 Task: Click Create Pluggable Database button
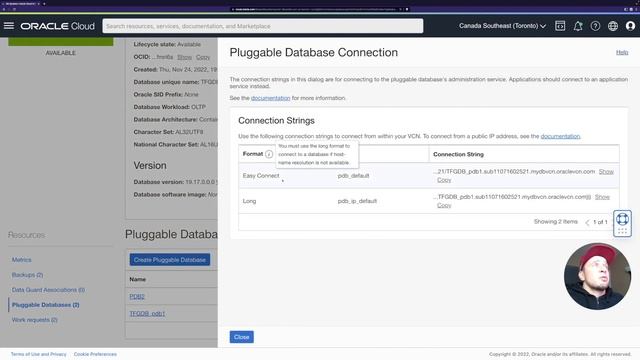[x=170, y=260]
